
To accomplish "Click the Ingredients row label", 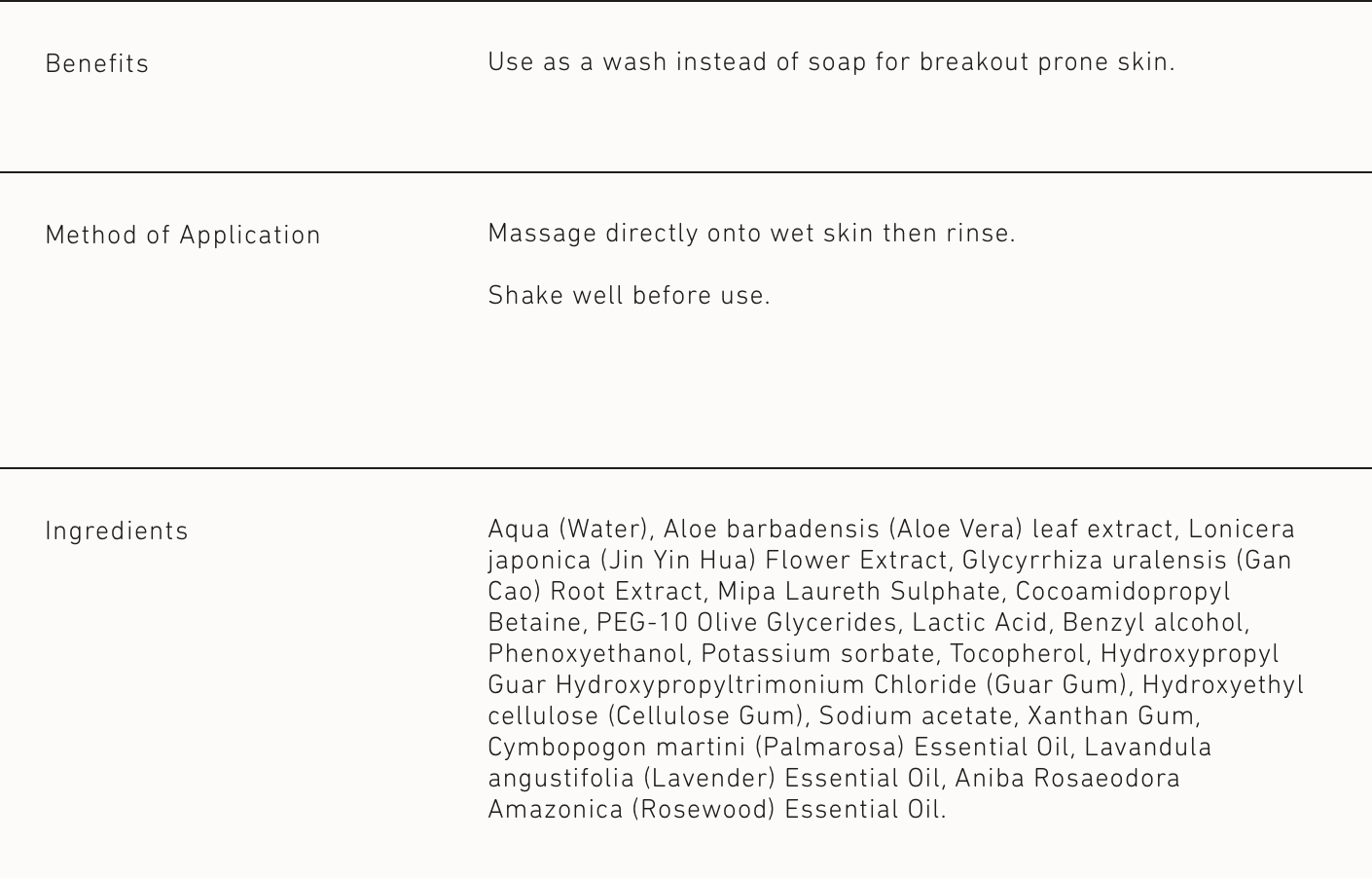I will tap(117, 531).
